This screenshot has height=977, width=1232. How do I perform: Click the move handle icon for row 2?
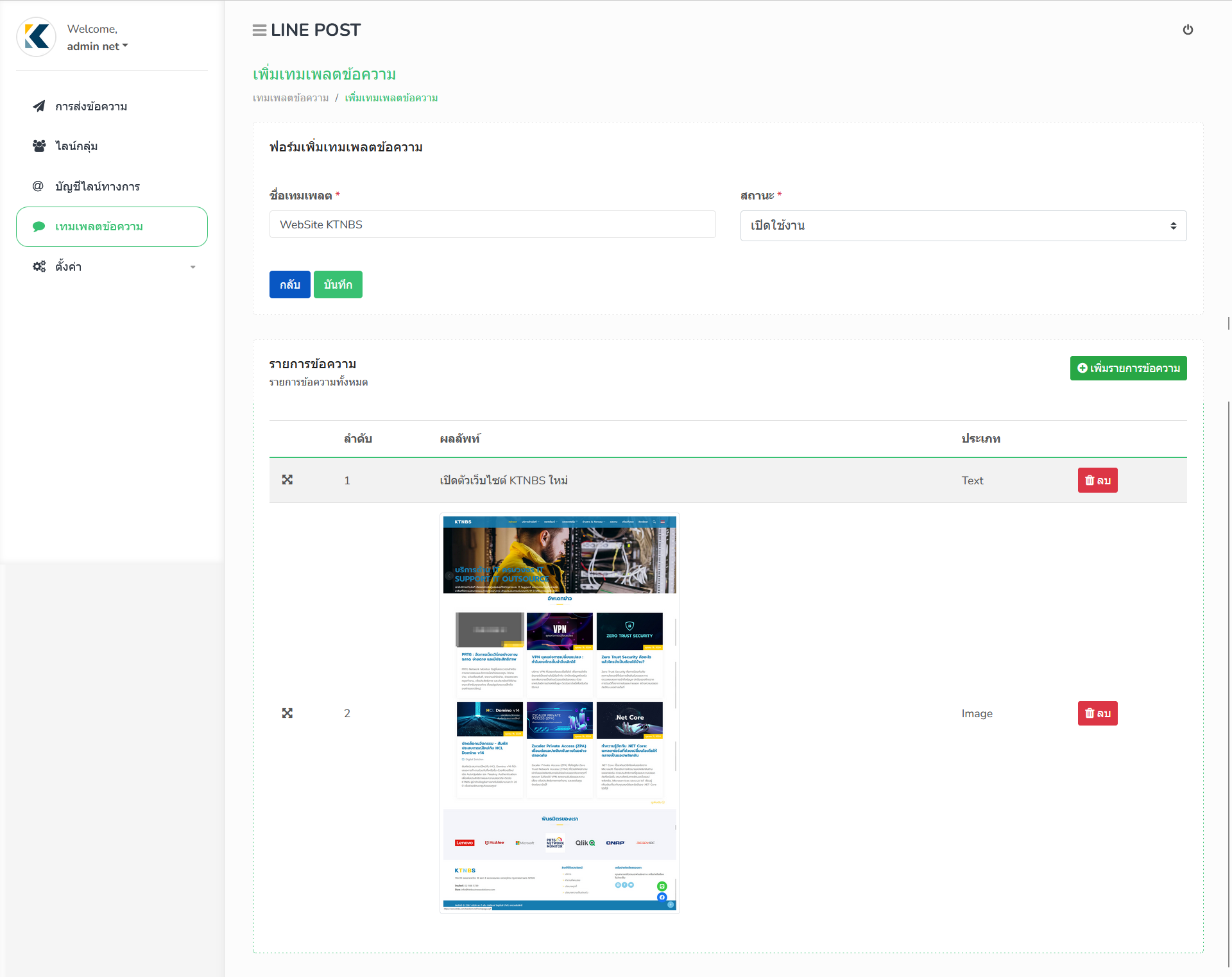[x=287, y=713]
